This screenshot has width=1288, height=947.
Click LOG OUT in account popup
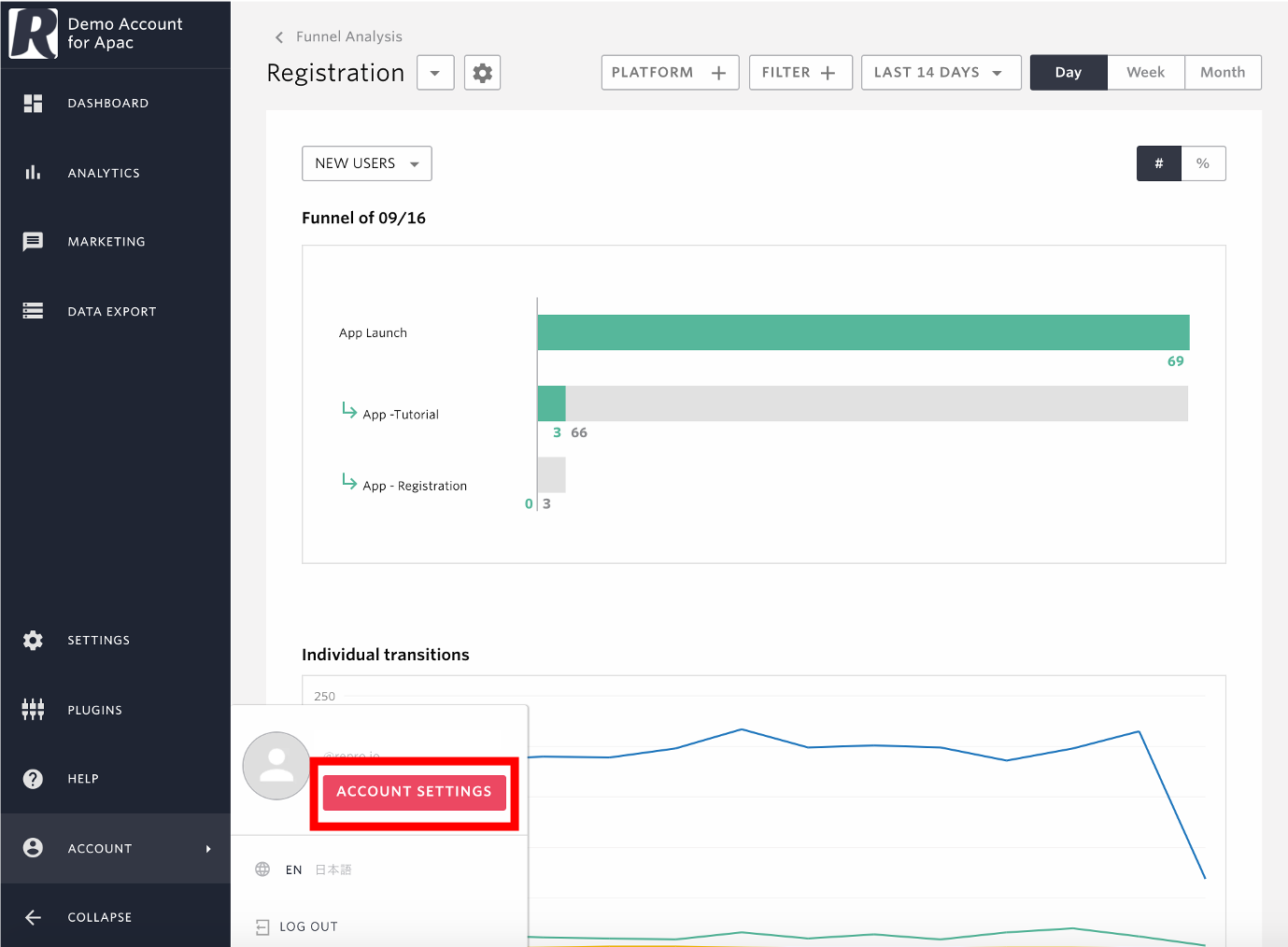(308, 926)
